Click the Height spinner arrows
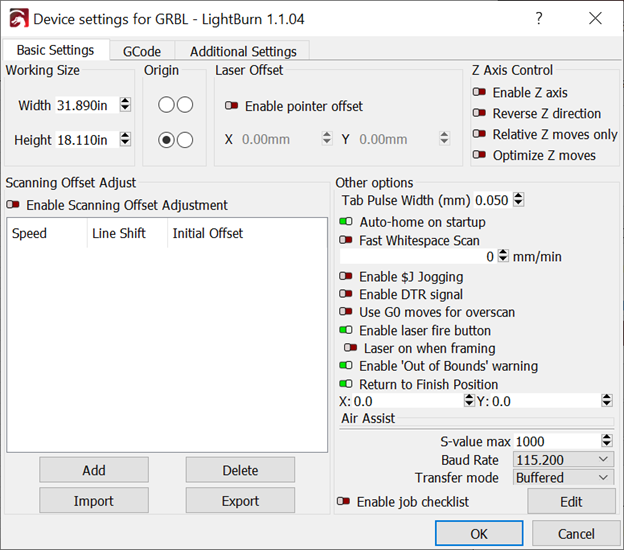624x550 pixels. [x=125, y=139]
